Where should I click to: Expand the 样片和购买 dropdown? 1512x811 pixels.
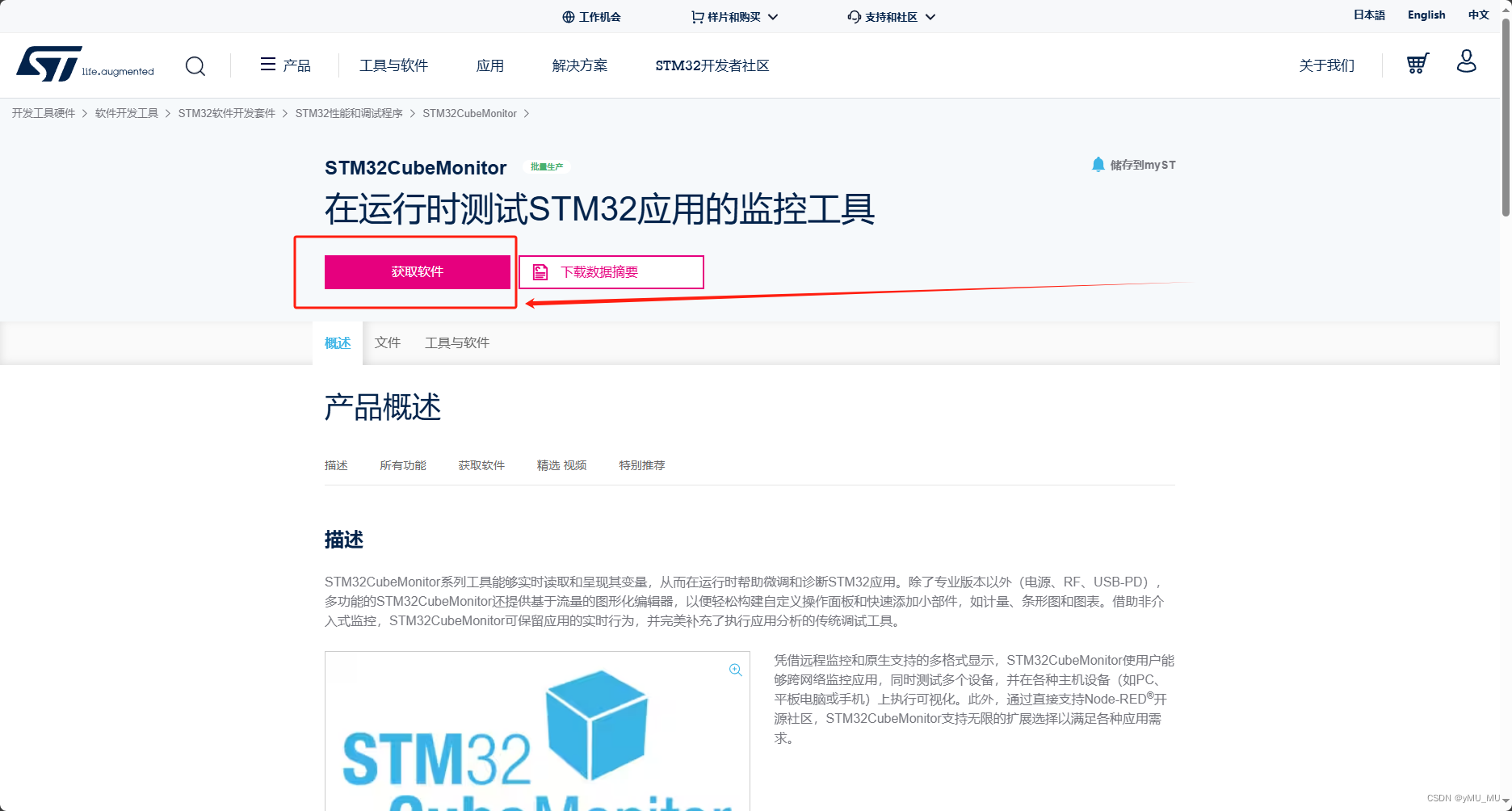tap(773, 16)
